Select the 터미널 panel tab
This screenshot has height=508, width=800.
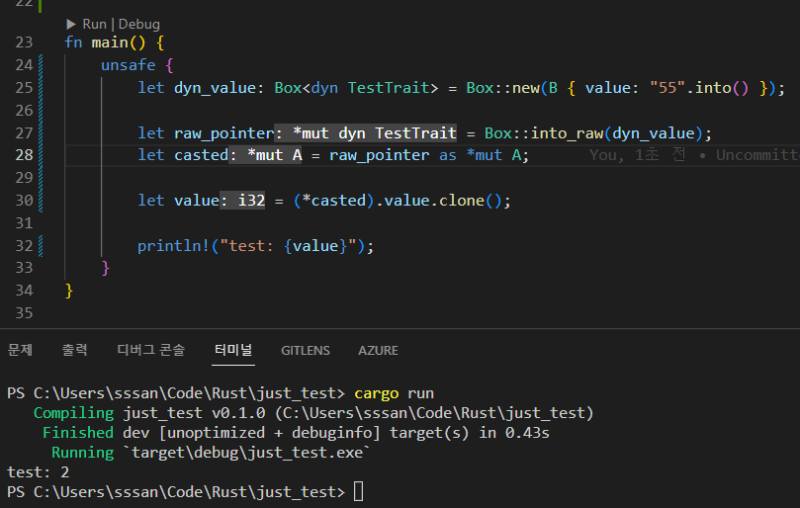click(233, 350)
